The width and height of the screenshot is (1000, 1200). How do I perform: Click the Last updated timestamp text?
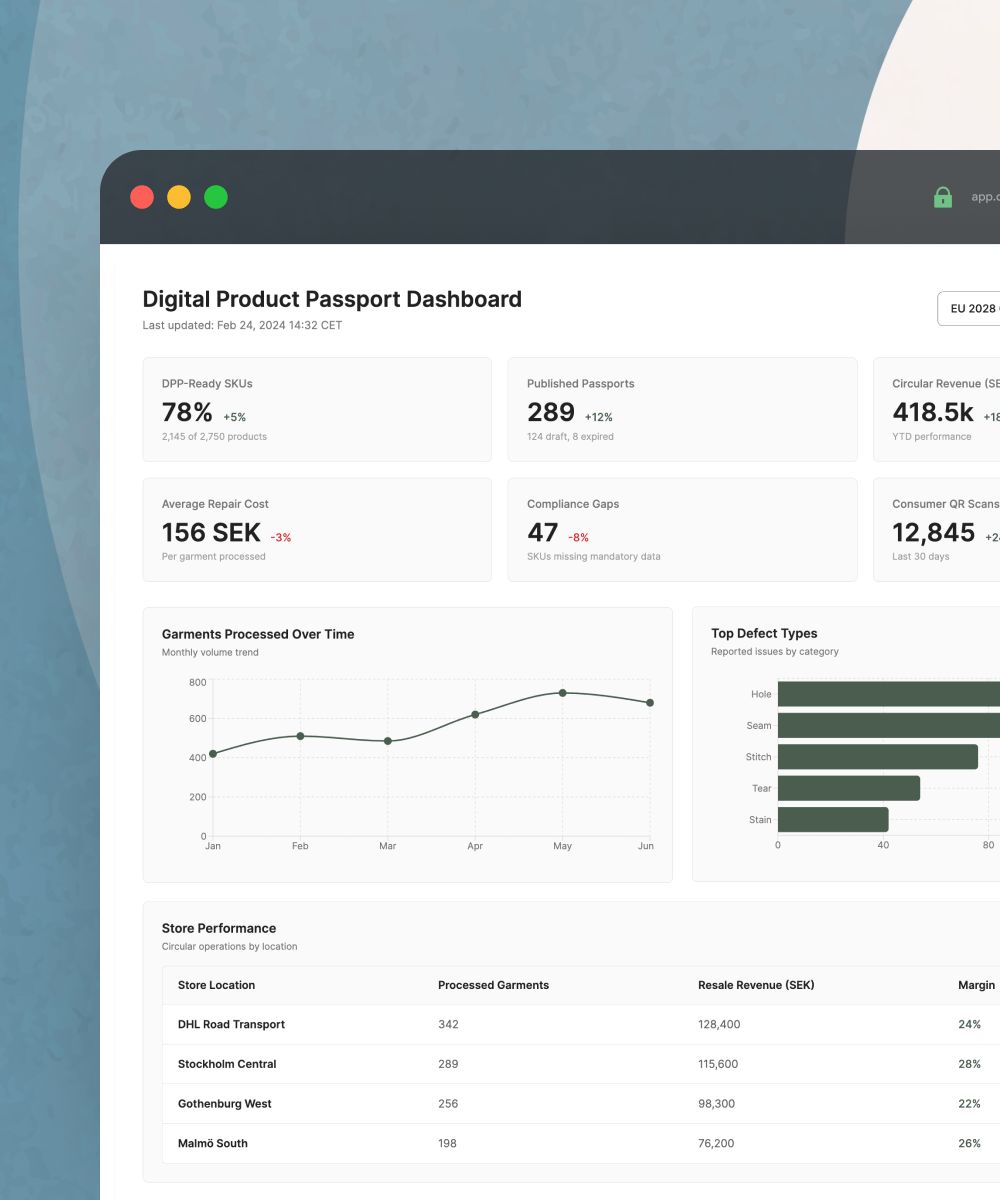pos(242,325)
